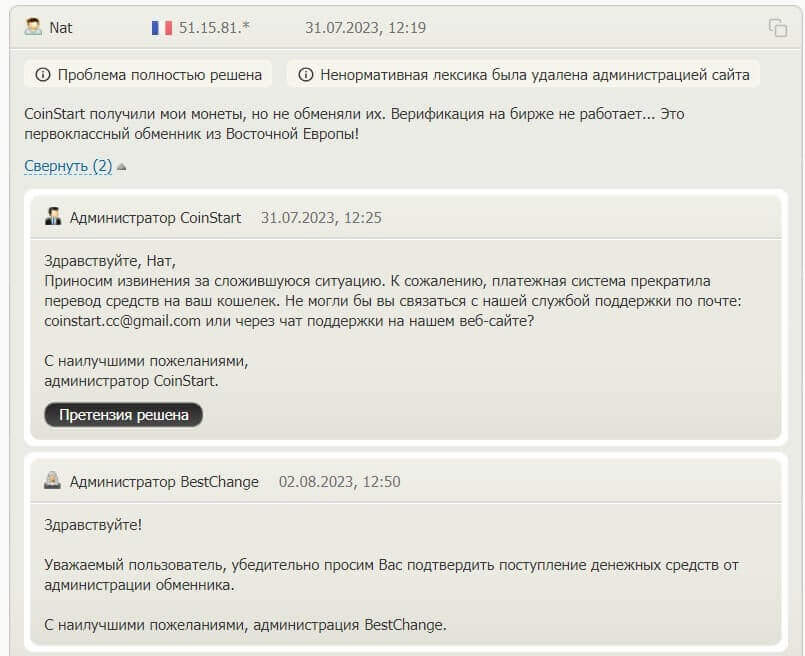This screenshot has height=656, width=805.
Task: Click the BestChange administrator avatar icon
Action: pyautogui.click(x=53, y=481)
